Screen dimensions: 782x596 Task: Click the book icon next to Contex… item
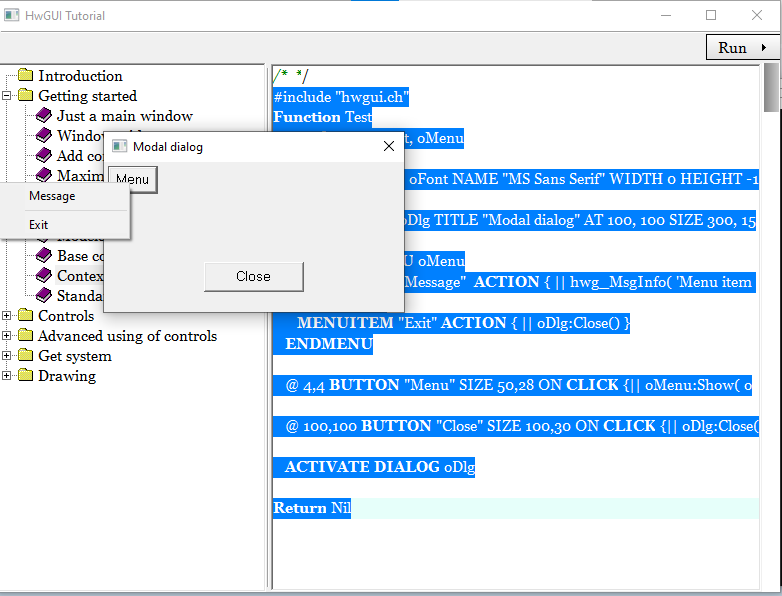tap(43, 276)
